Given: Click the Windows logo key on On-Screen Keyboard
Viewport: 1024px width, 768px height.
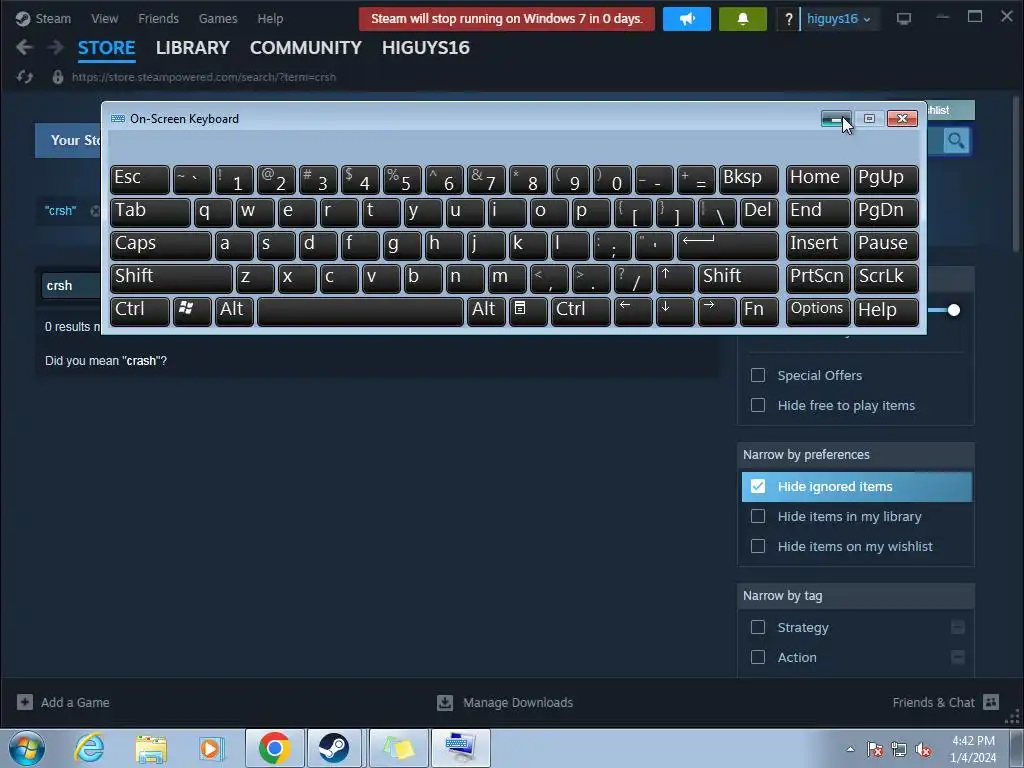Looking at the screenshot, I should tap(192, 311).
